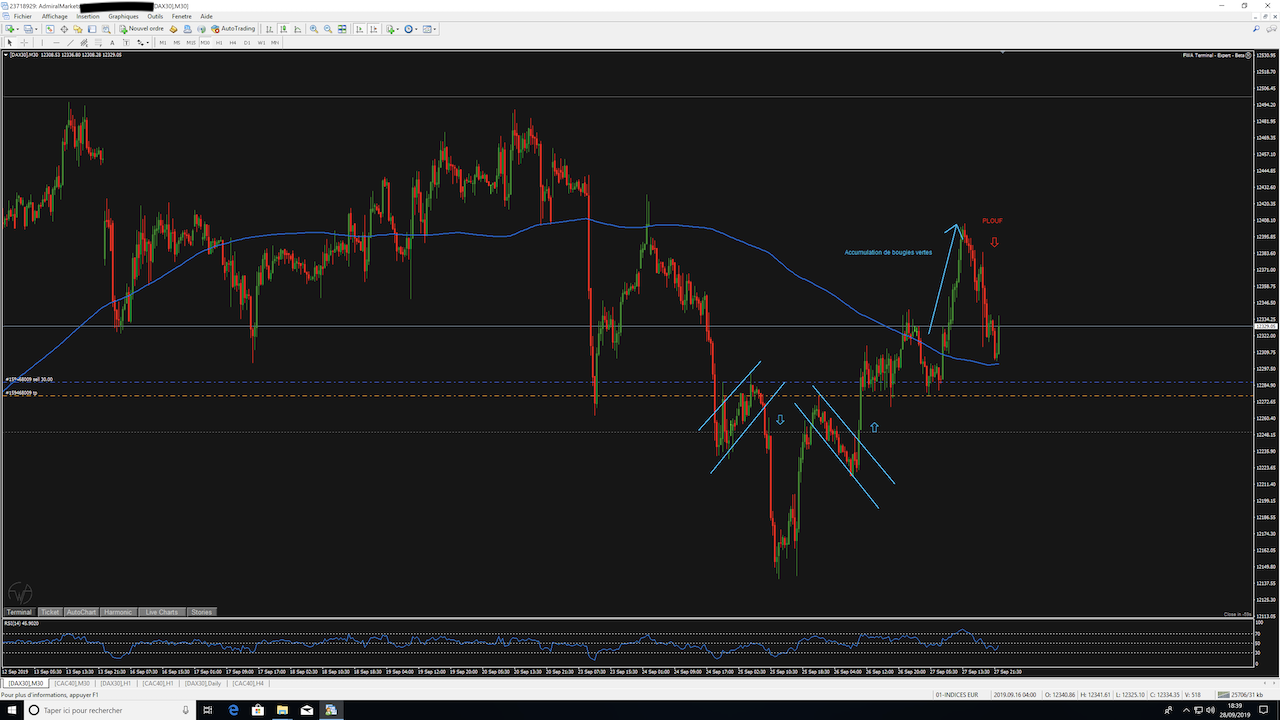Viewport: 1280px width, 720px height.
Task: Click the Nouvel ordre button
Action: [x=142, y=29]
